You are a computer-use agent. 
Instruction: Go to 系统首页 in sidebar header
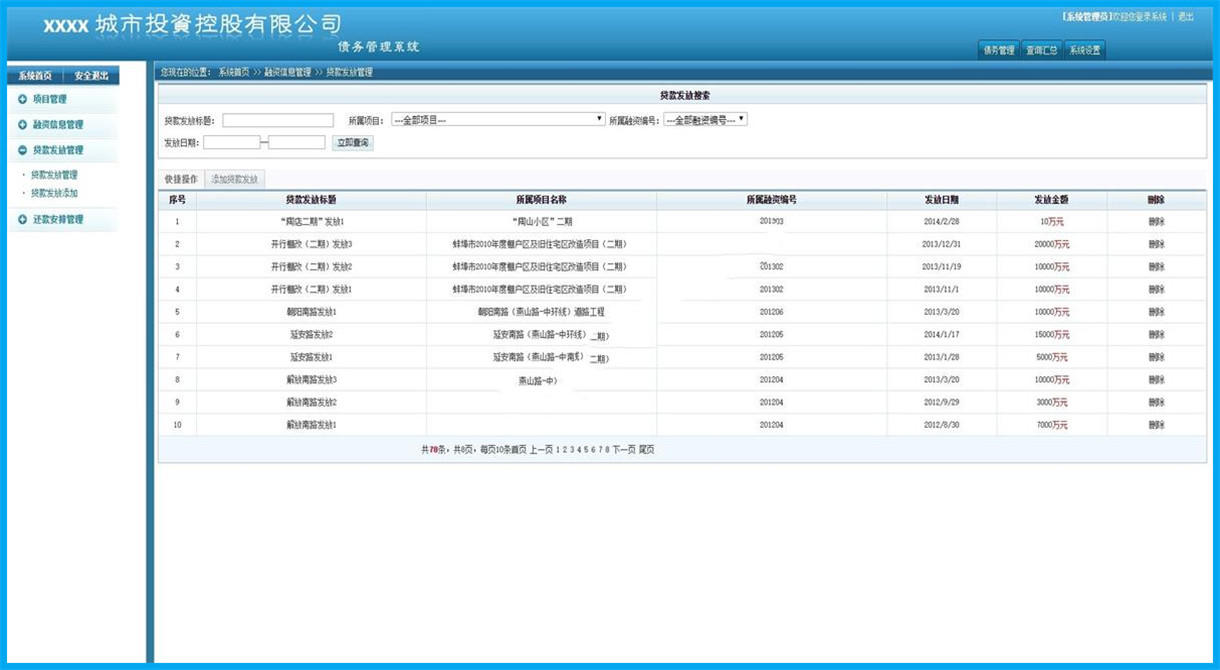point(35,76)
